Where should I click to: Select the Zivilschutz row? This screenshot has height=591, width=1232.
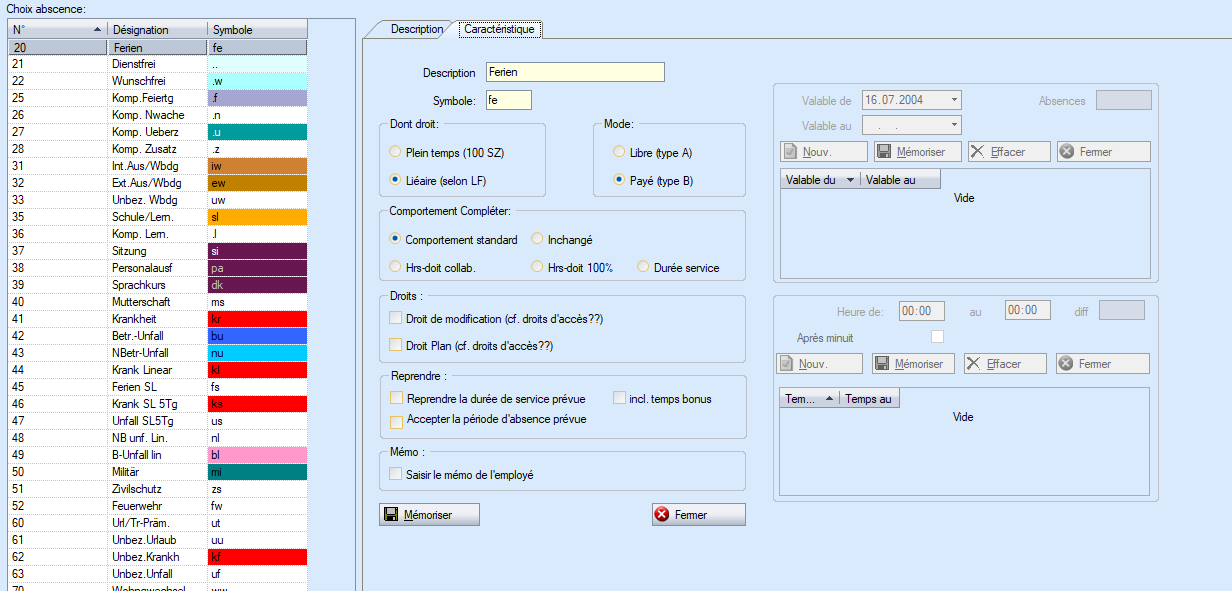pyautogui.click(x=157, y=488)
